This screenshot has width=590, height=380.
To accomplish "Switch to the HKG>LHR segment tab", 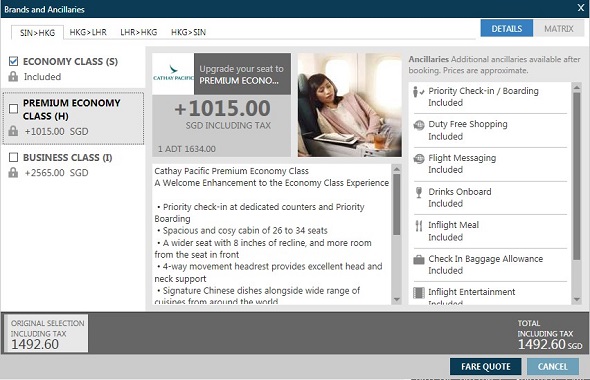I will [x=88, y=32].
